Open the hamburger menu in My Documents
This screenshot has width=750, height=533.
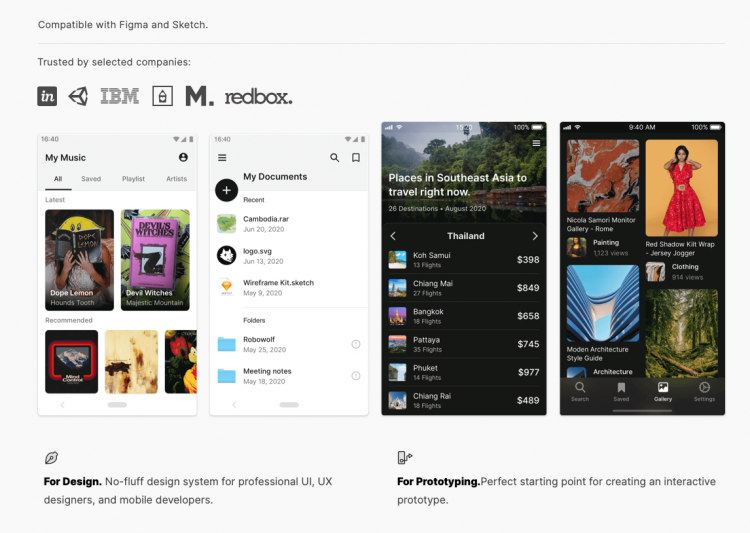click(x=222, y=158)
